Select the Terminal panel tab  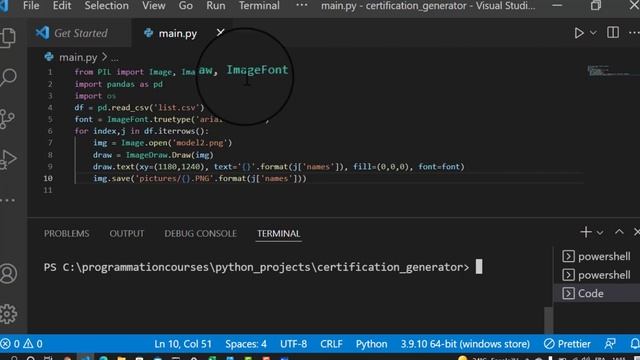tap(278, 233)
